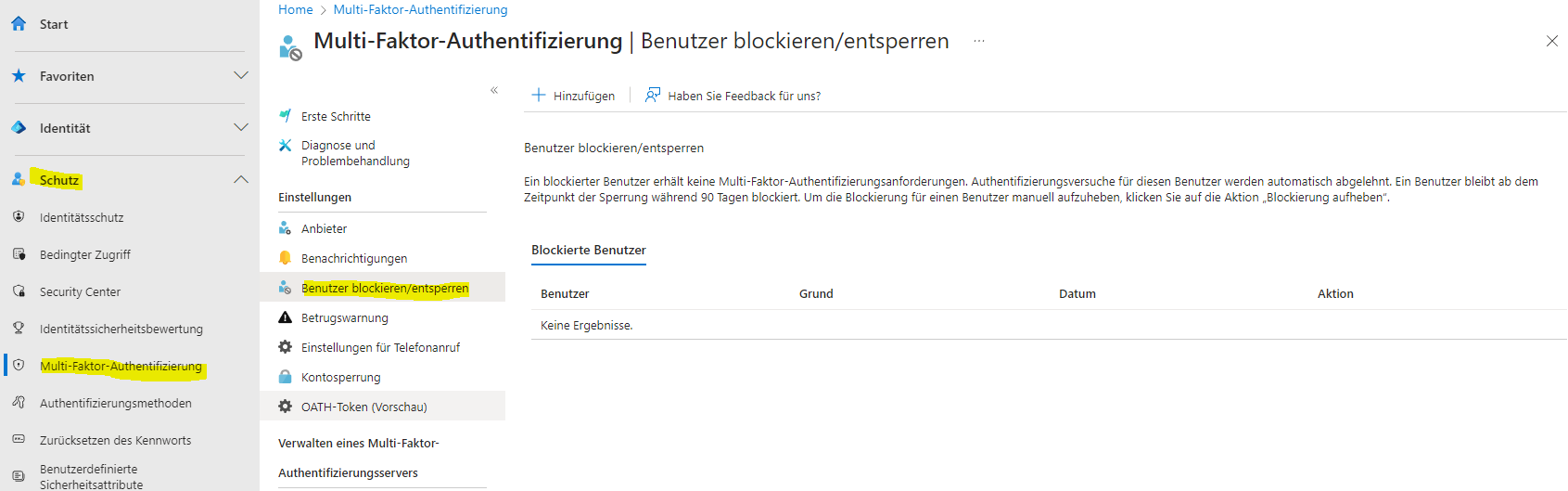1568x491 pixels.
Task: Switch to Blockierte Benutzer tab
Action: point(589,251)
